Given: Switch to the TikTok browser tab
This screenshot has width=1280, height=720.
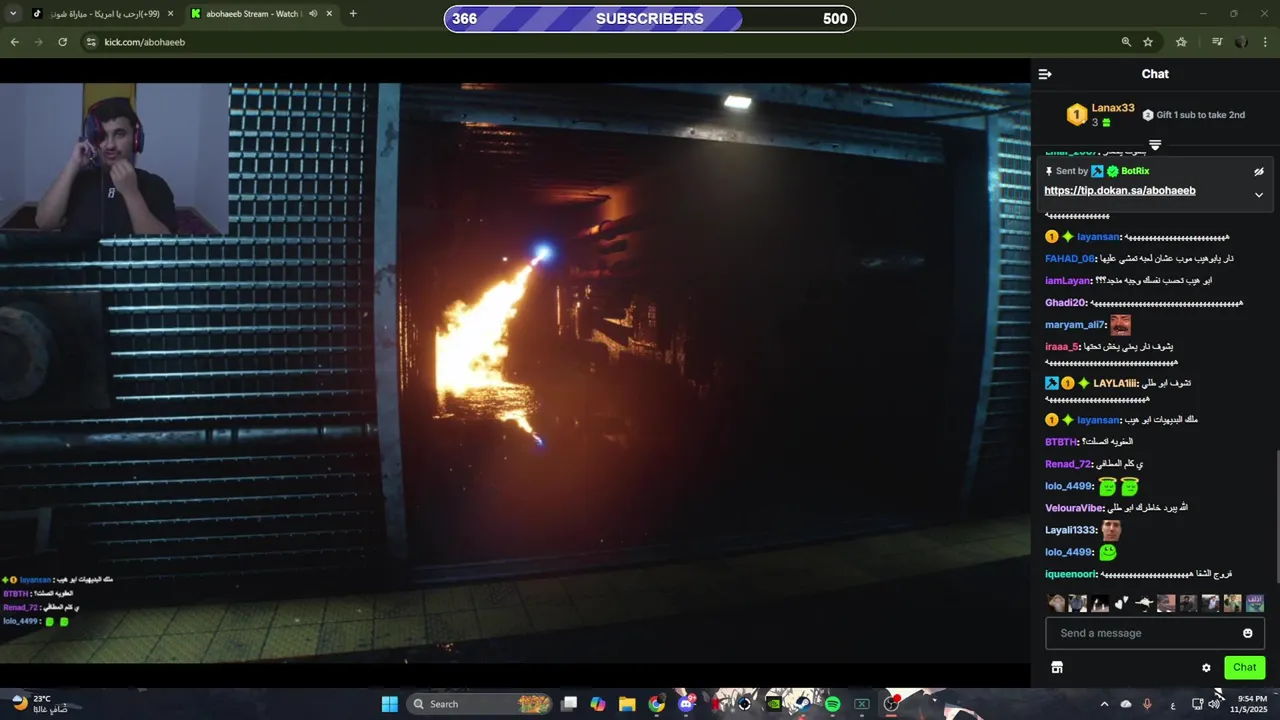Looking at the screenshot, I should (100, 14).
